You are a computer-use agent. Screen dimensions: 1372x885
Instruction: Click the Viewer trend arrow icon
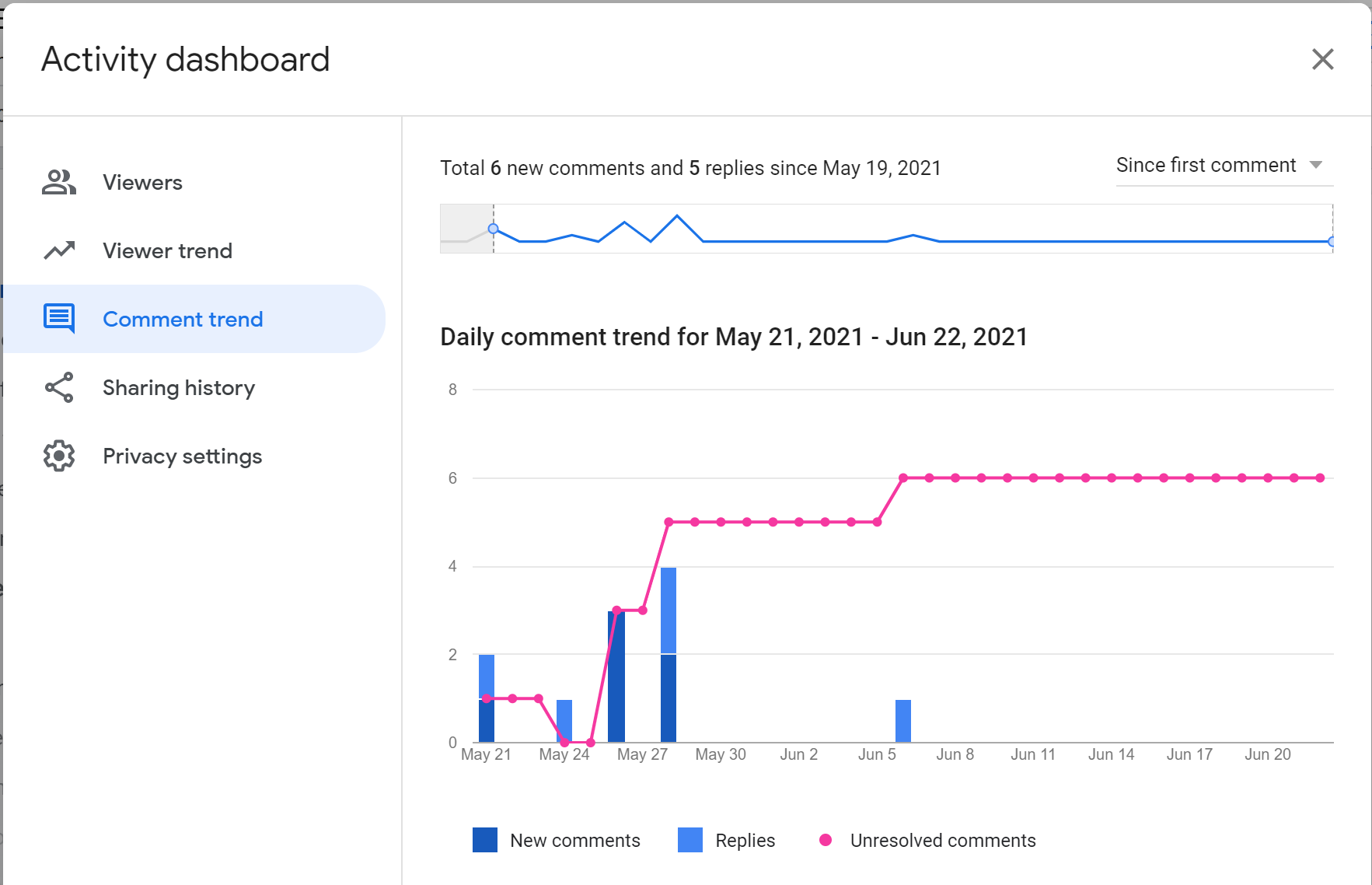coord(59,250)
